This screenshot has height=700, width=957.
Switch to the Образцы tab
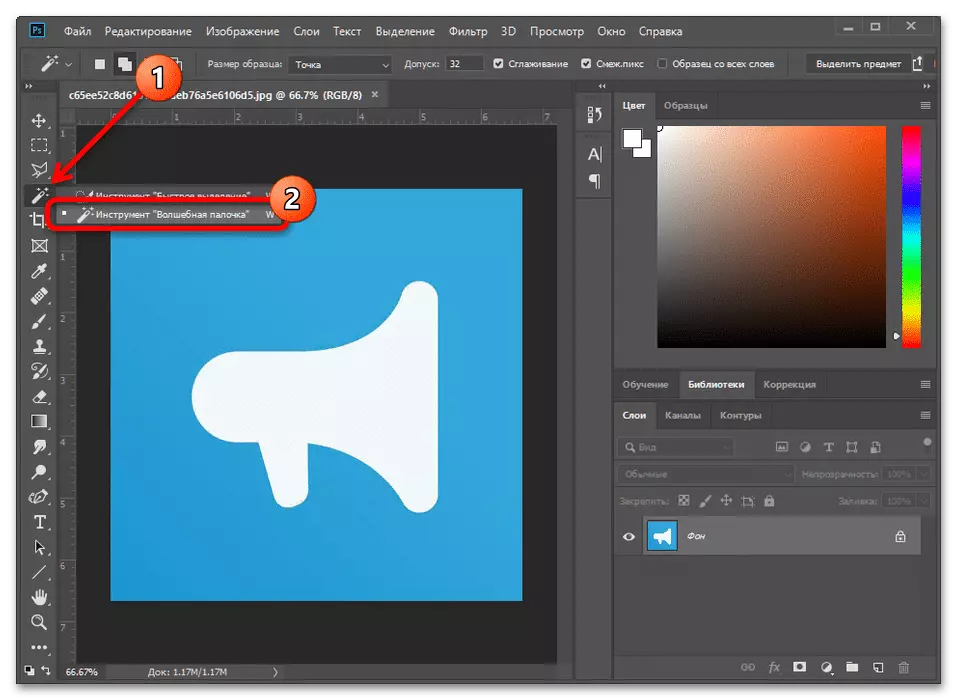(685, 106)
